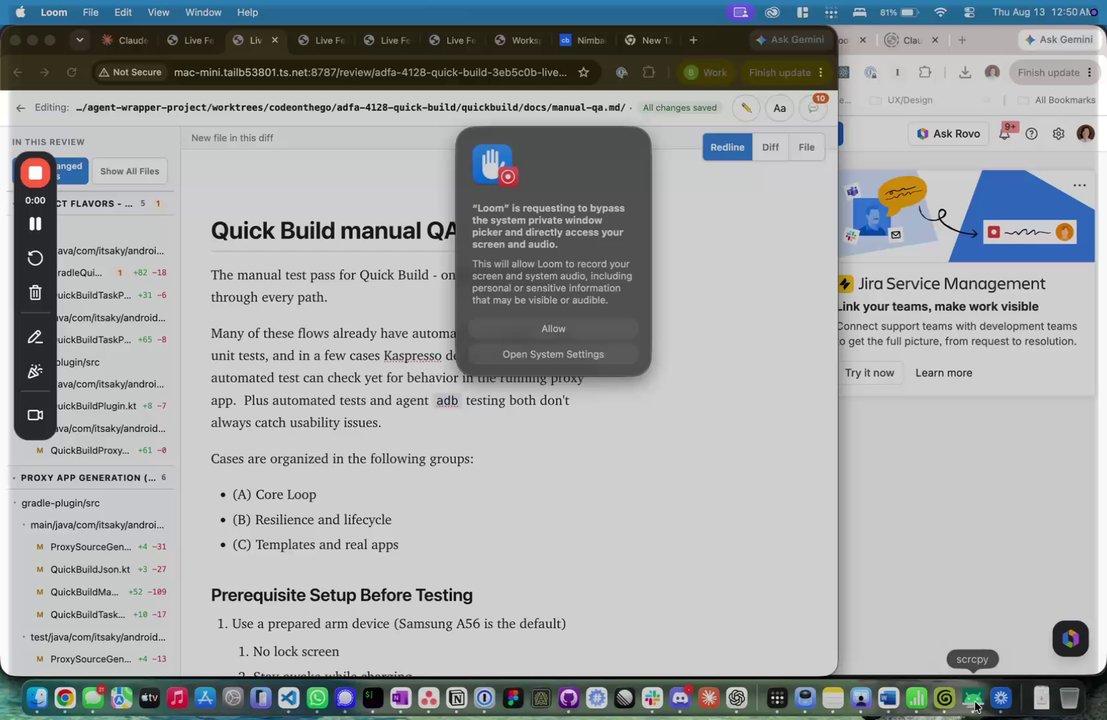Switch to Diff view

point(770,147)
